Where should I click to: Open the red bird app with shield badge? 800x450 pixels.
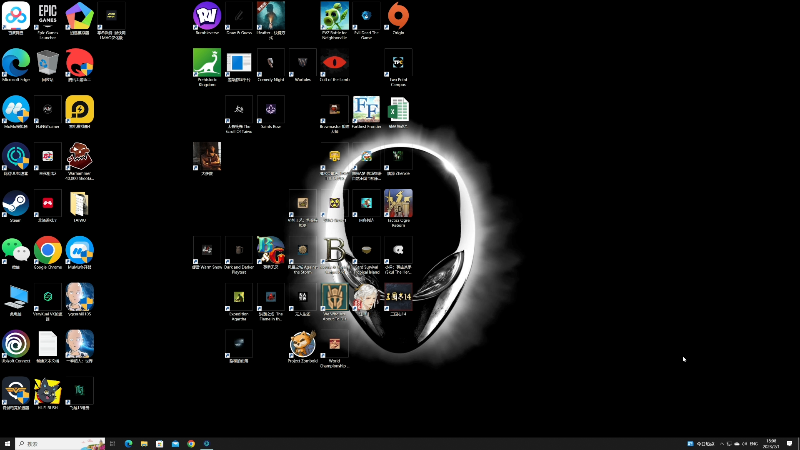80,63
